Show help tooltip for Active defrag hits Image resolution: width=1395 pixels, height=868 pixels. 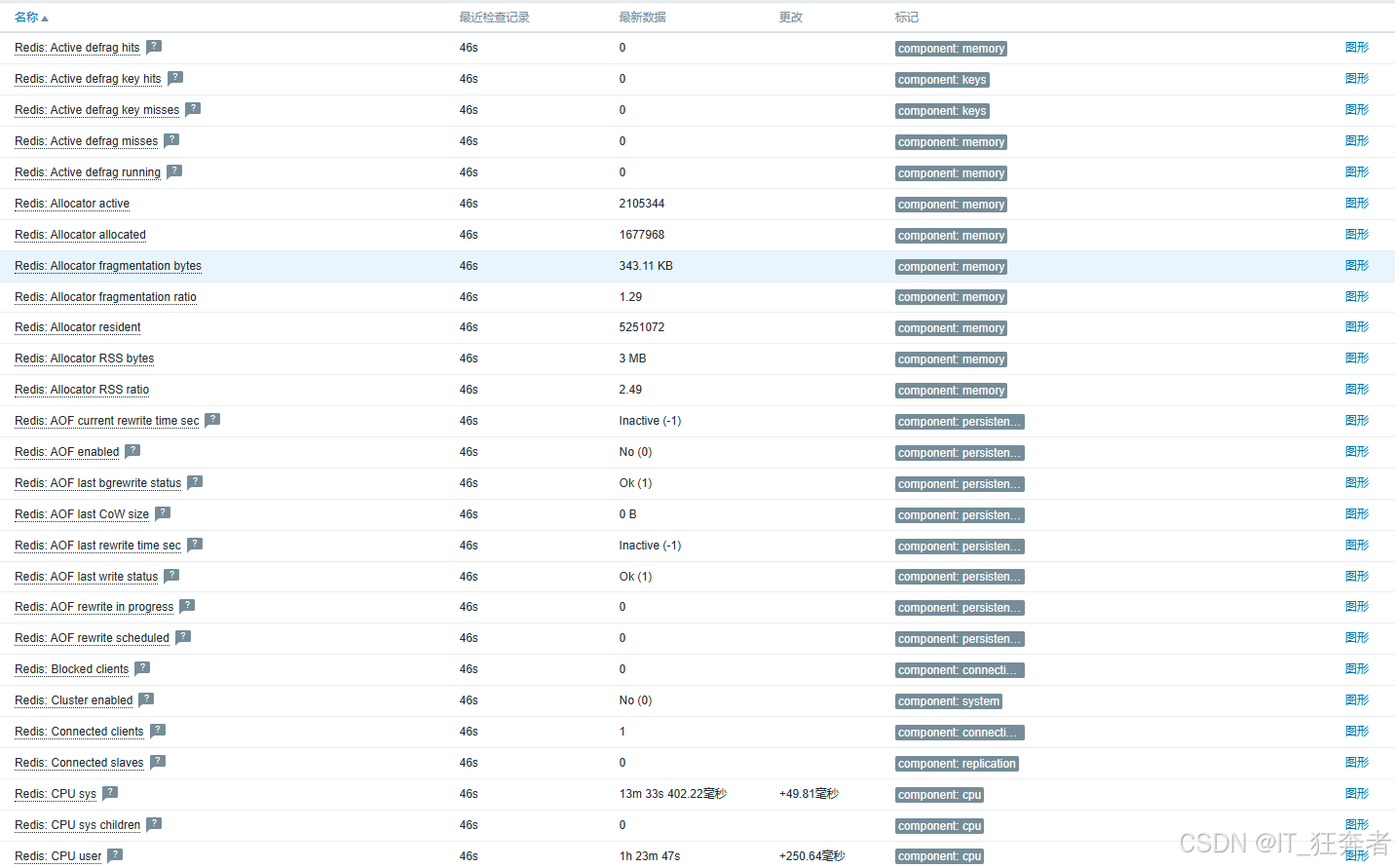pyautogui.click(x=154, y=47)
